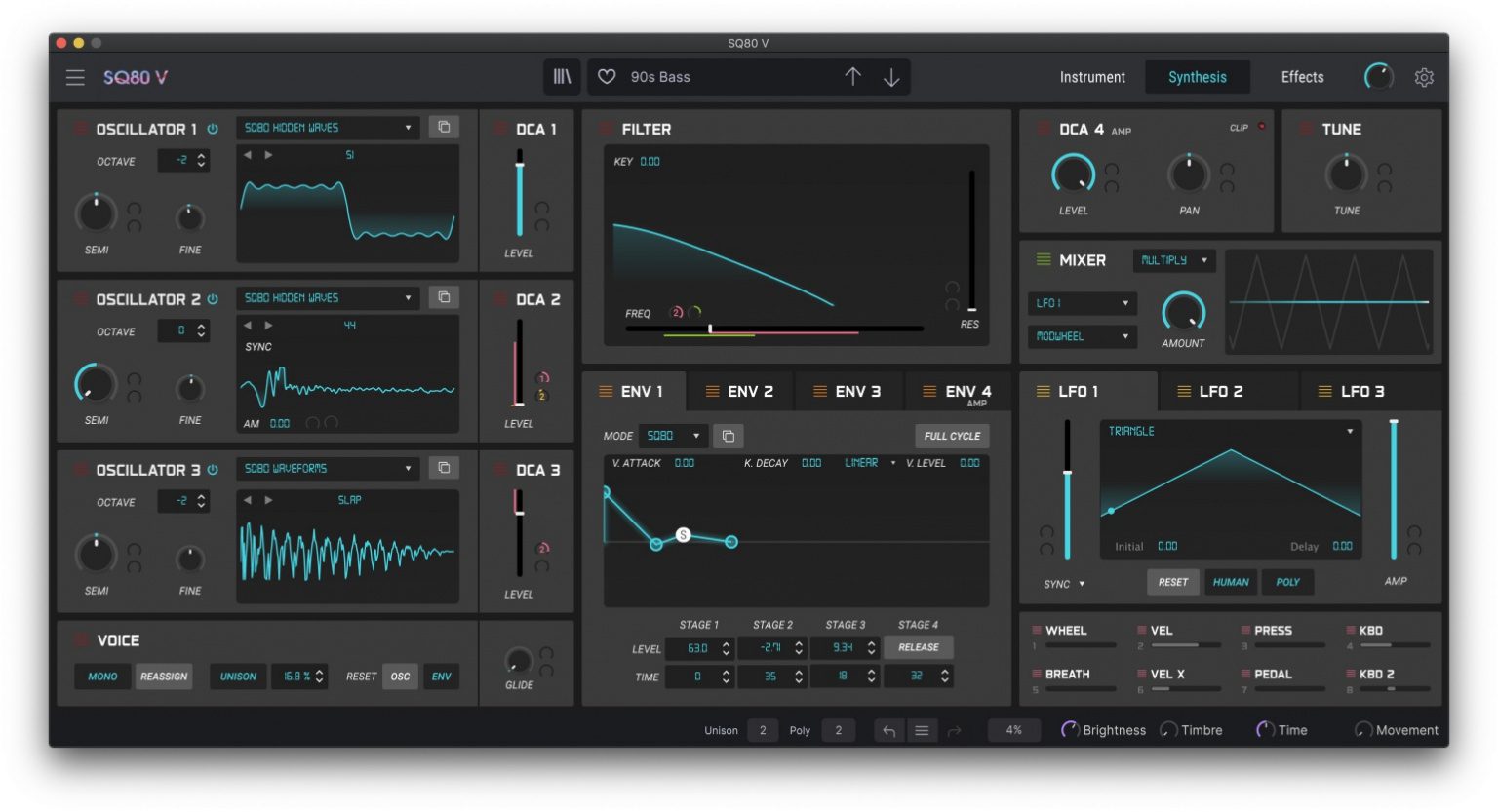Screen dimensions: 1498x812
Task: Toggle Oscillator 1 power switch
Action: tap(213, 128)
